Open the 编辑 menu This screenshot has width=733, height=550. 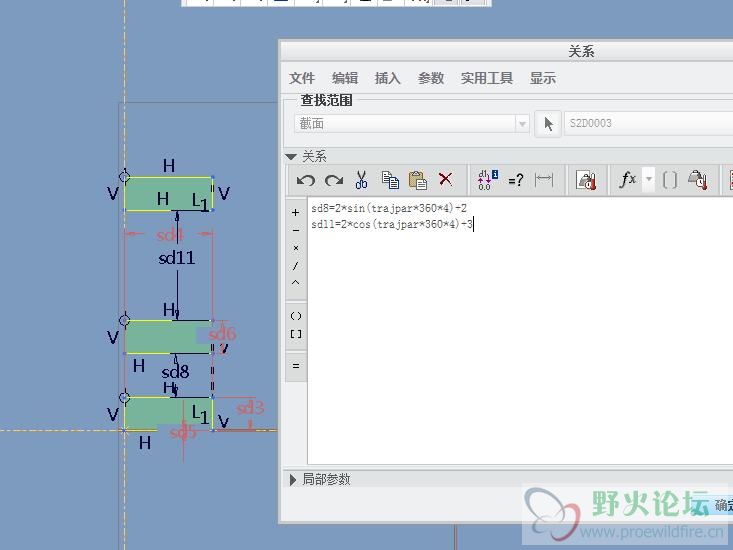(x=345, y=78)
